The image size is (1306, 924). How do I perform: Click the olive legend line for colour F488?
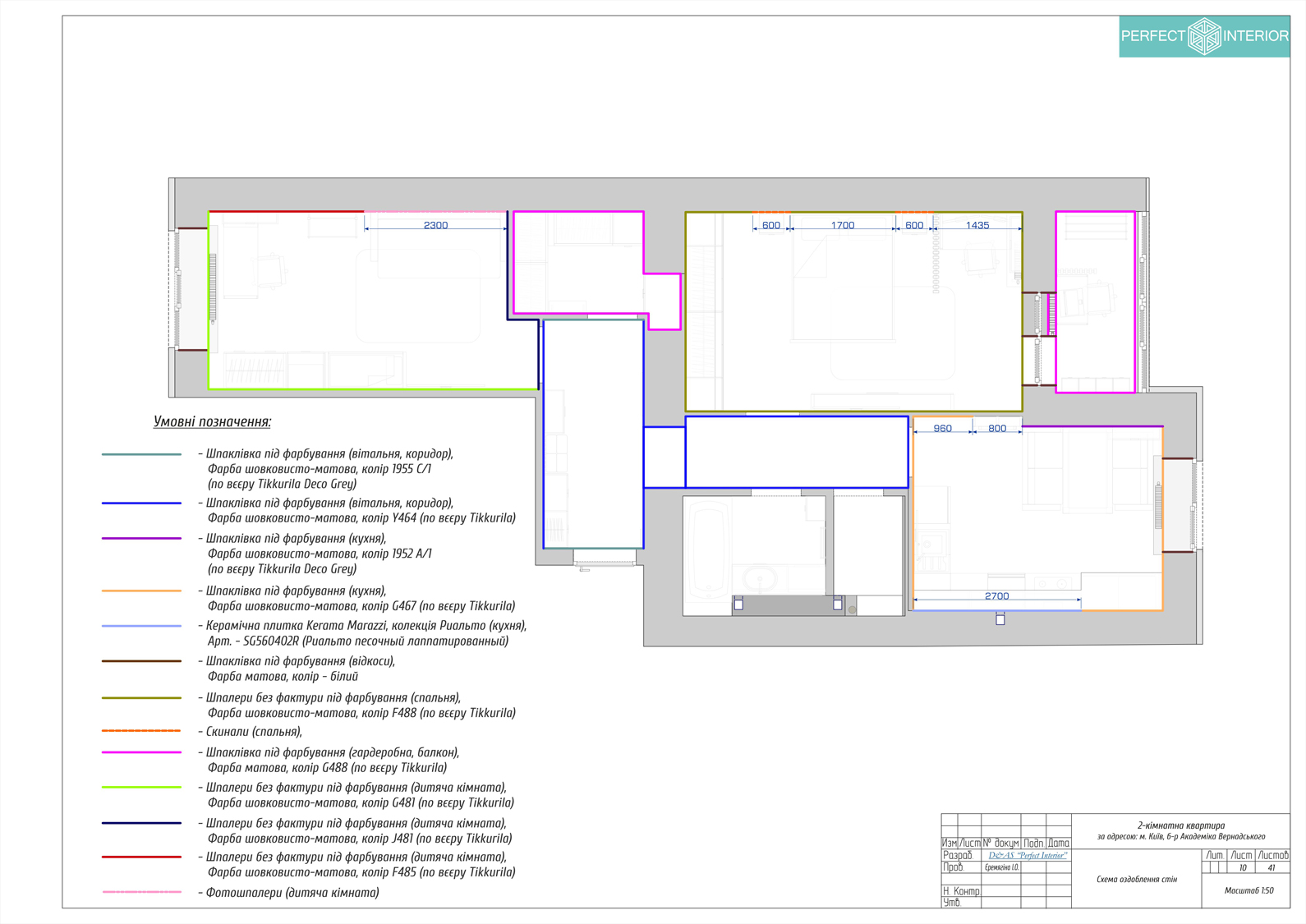(x=141, y=698)
